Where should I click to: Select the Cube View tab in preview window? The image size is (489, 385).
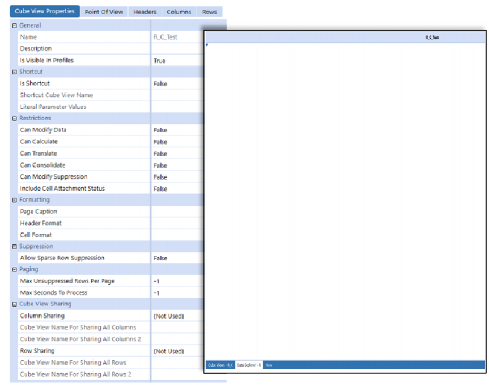click(x=220, y=365)
